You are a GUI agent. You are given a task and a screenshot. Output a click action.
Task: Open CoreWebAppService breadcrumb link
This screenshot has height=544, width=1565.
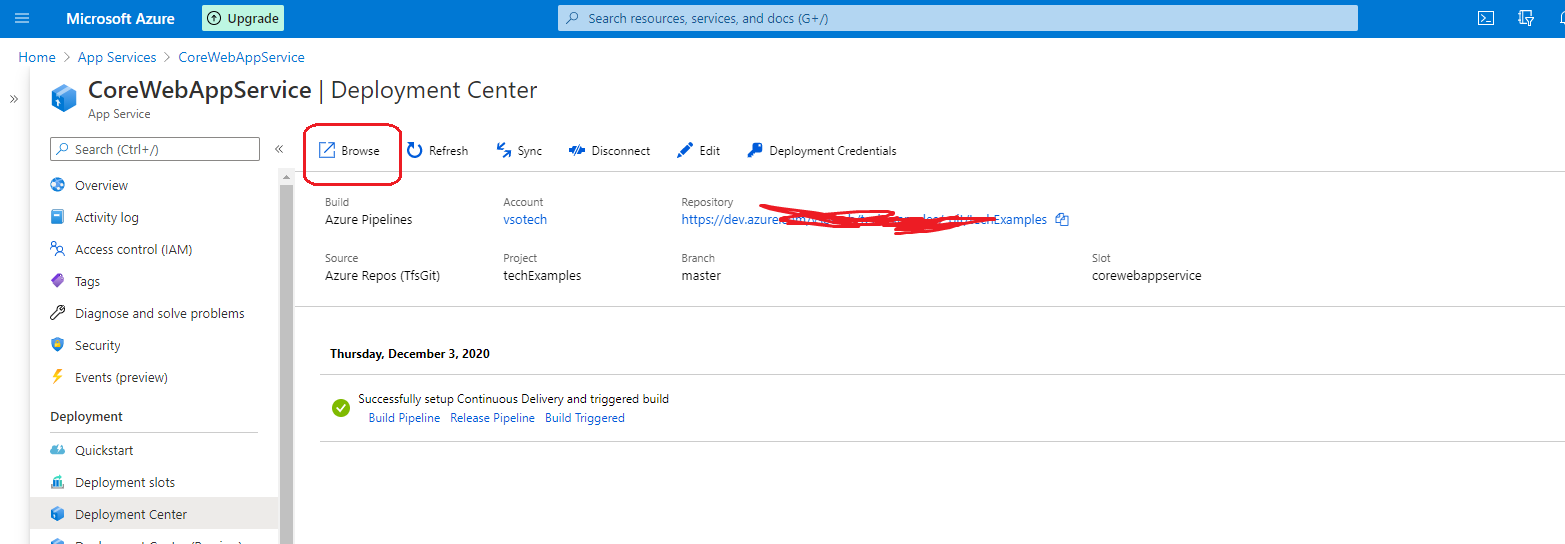pyautogui.click(x=241, y=57)
